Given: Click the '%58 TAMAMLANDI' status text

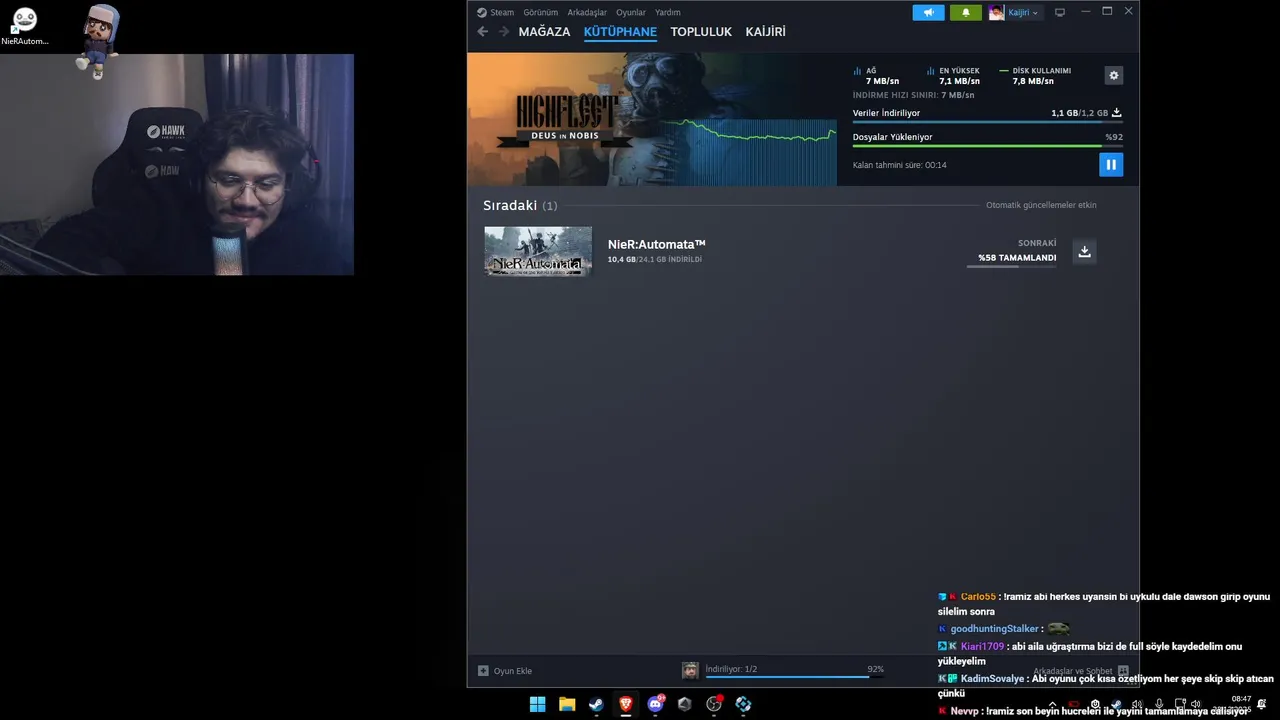Looking at the screenshot, I should click(x=1017, y=258).
